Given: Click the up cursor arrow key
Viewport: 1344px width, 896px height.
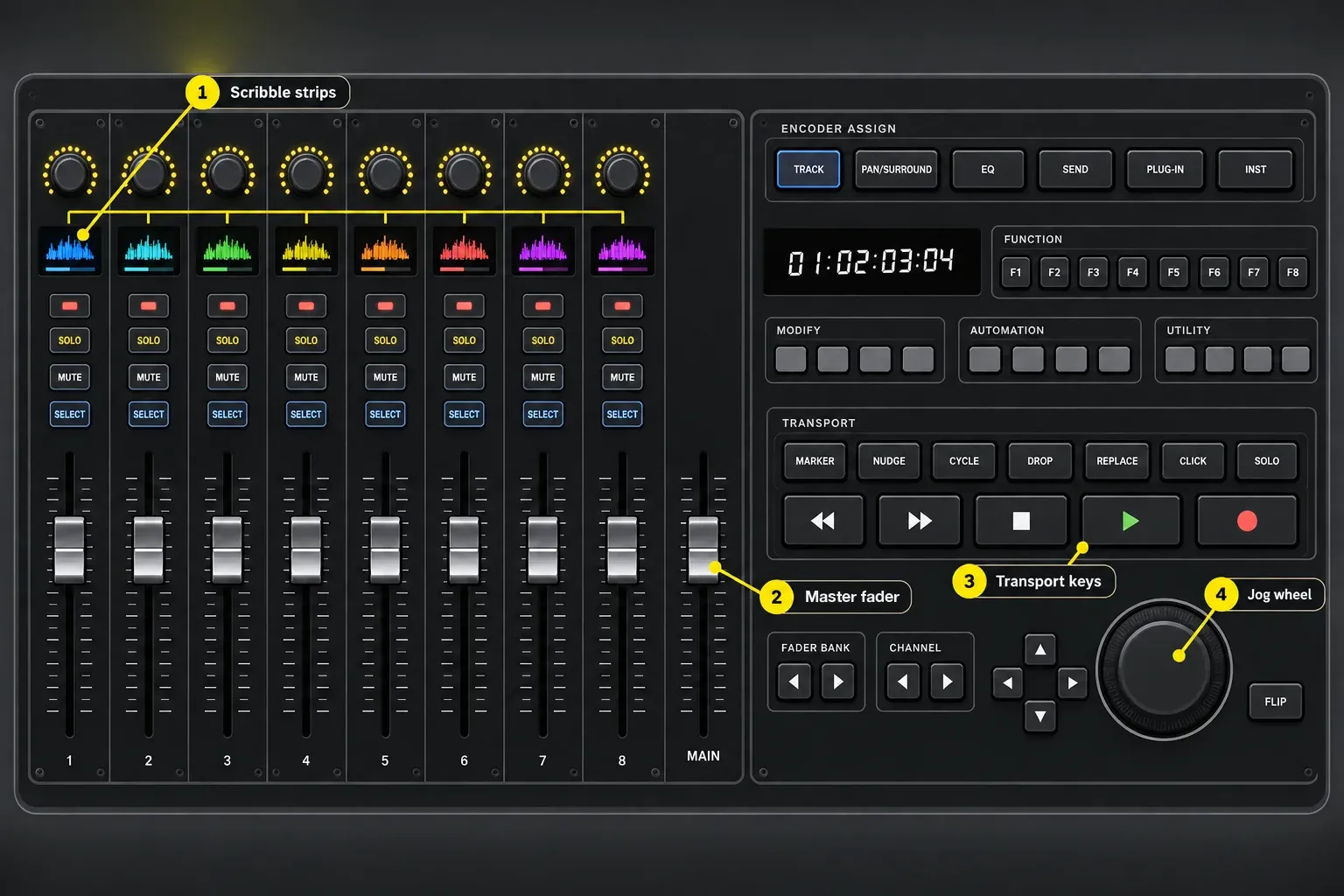Looking at the screenshot, I should (x=1040, y=649).
